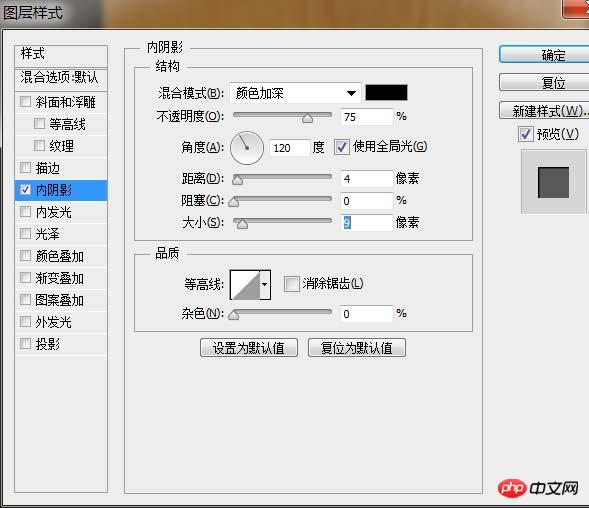The image size is (589, 508).
Task: Select 混合选项:默认 in the list
Action: coord(61,79)
